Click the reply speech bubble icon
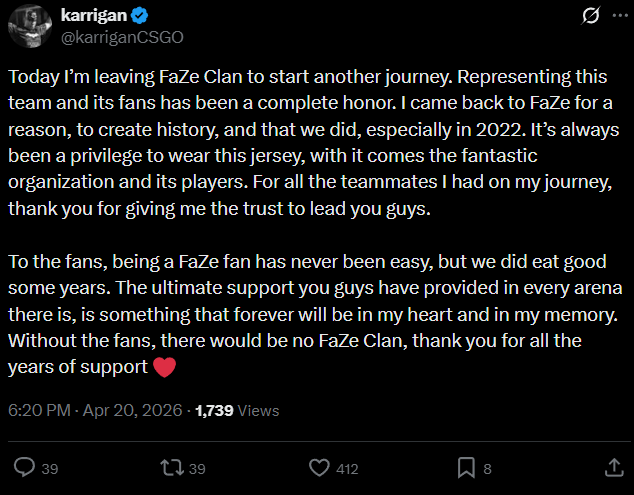634x495 pixels. tap(26, 467)
